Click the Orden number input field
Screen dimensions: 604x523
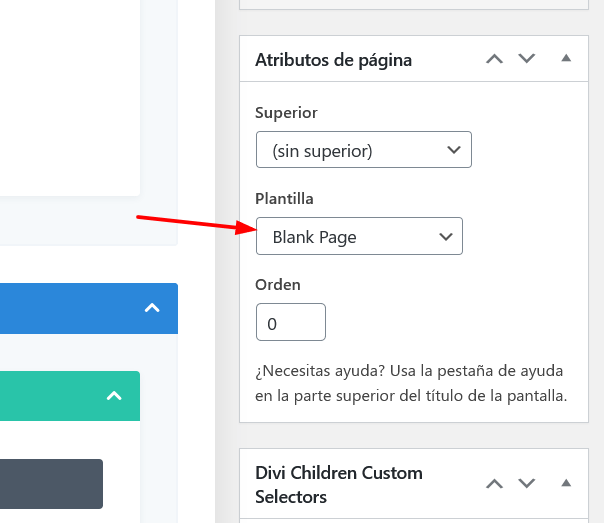[x=291, y=322]
